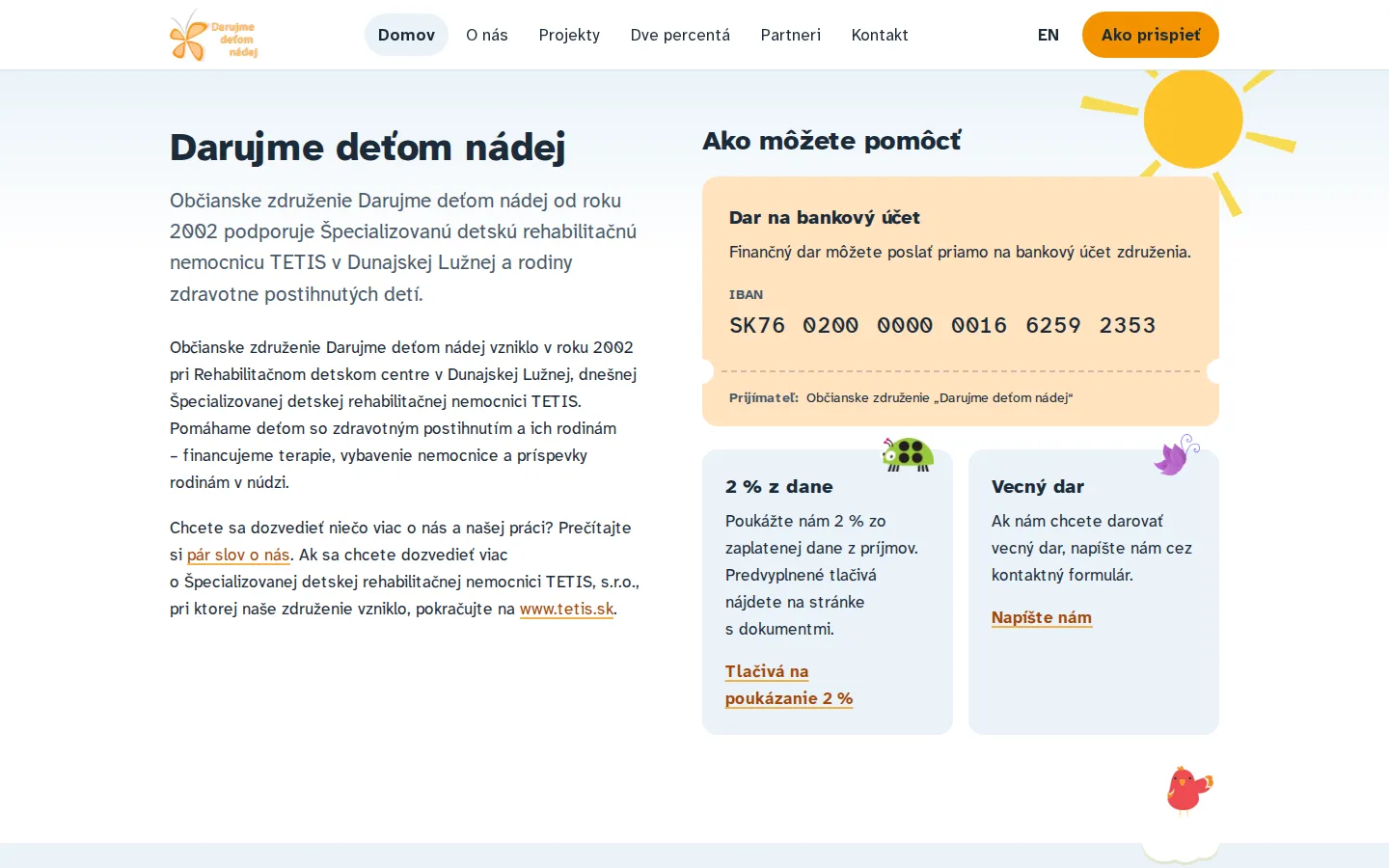Select the IBAN number SK76 0200 0000 0016 6259 2353

coord(942,325)
